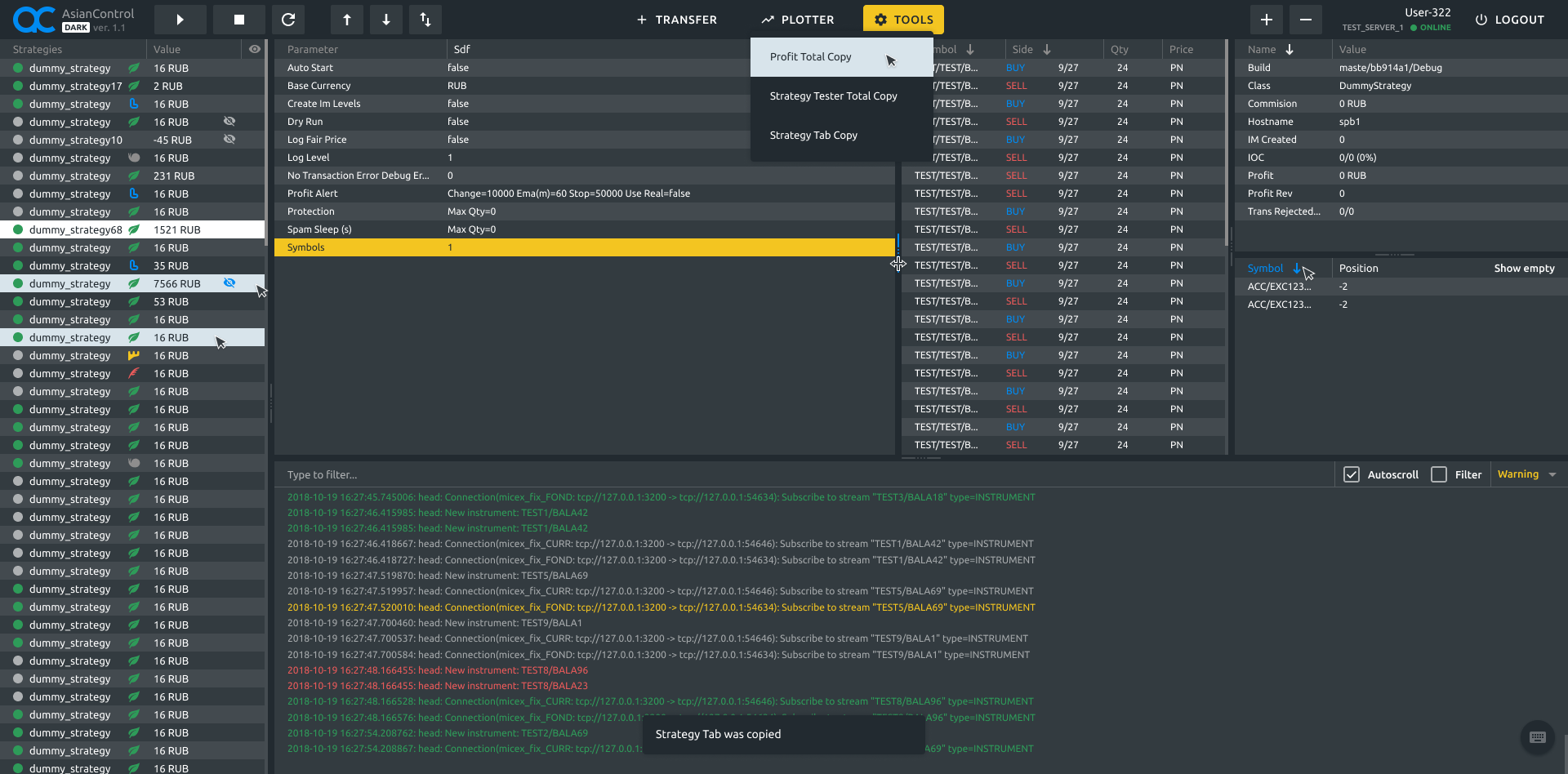
Task: Sort by the Side column arrow
Action: pos(1046,50)
